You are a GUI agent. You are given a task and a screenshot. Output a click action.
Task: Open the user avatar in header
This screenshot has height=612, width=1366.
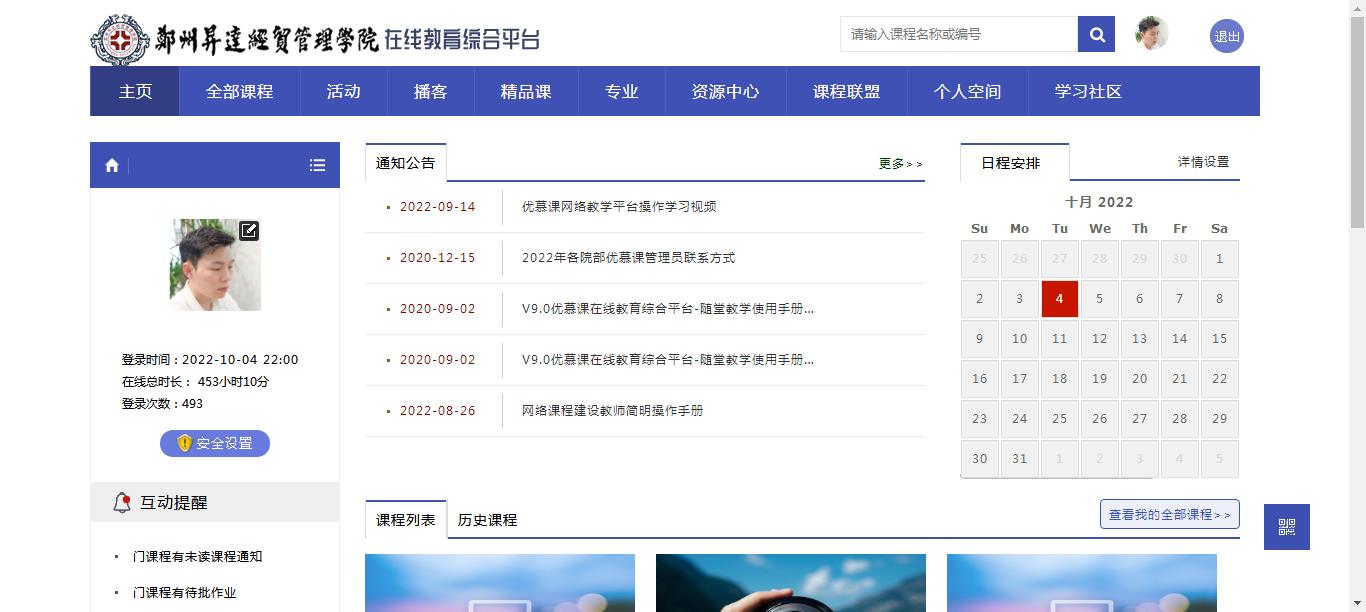(x=1152, y=34)
